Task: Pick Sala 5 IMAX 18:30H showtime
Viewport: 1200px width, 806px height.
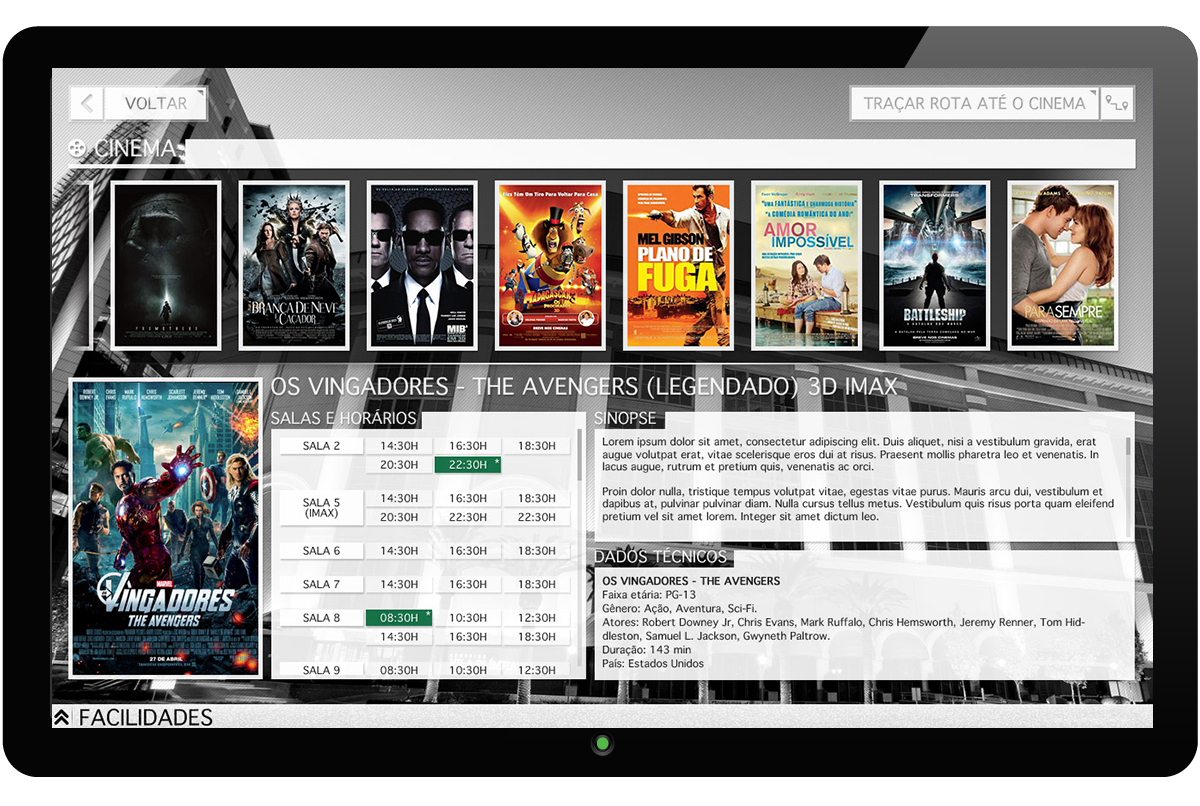Action: [537, 498]
